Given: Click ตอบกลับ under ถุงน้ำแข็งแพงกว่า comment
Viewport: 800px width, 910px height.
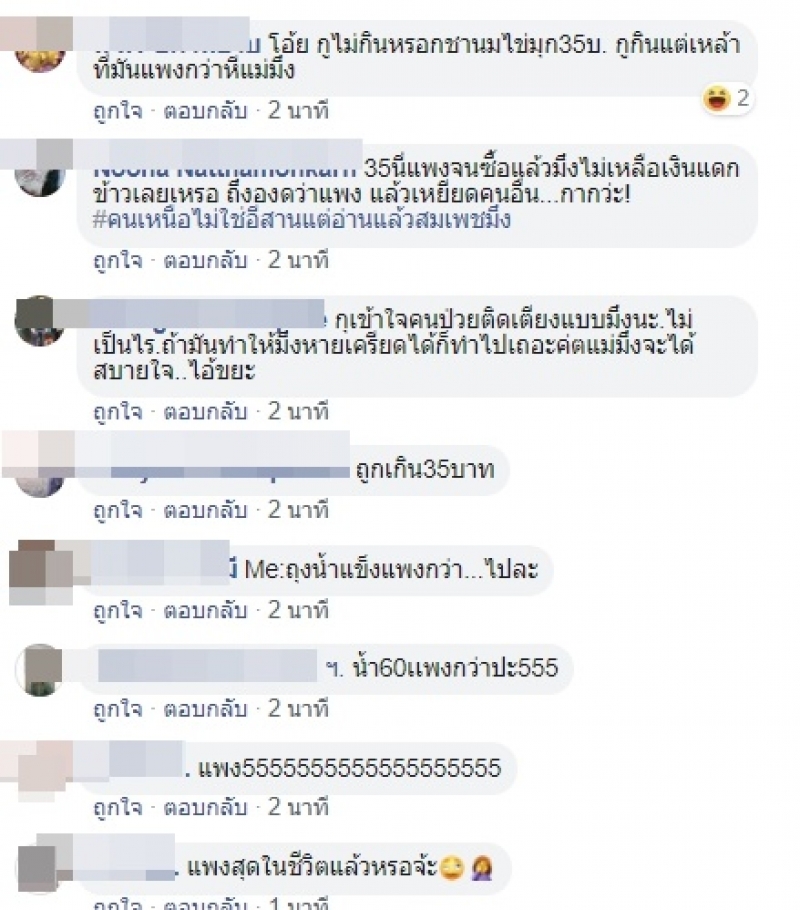Looking at the screenshot, I should 206,610.
